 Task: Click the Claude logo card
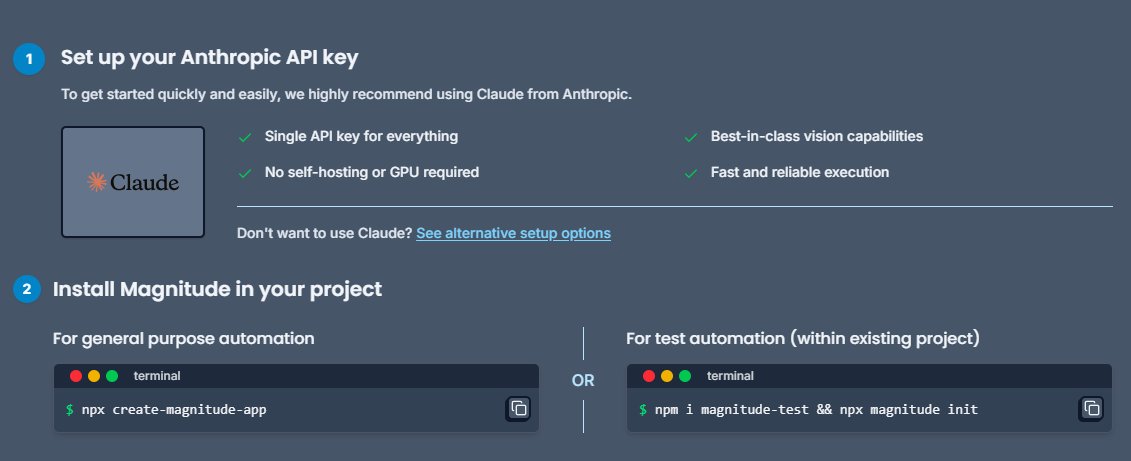(133, 182)
